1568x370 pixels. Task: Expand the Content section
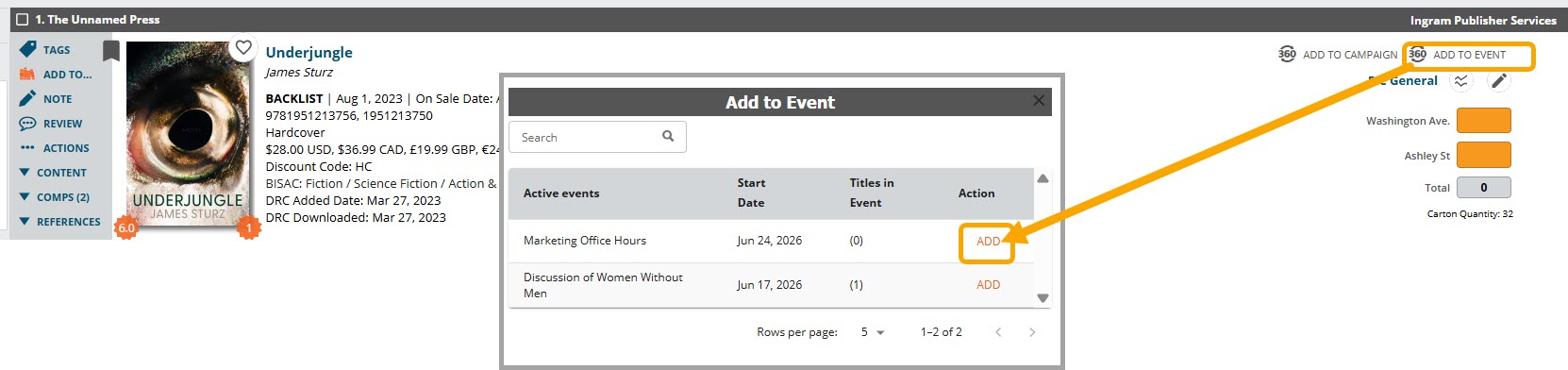[53, 173]
